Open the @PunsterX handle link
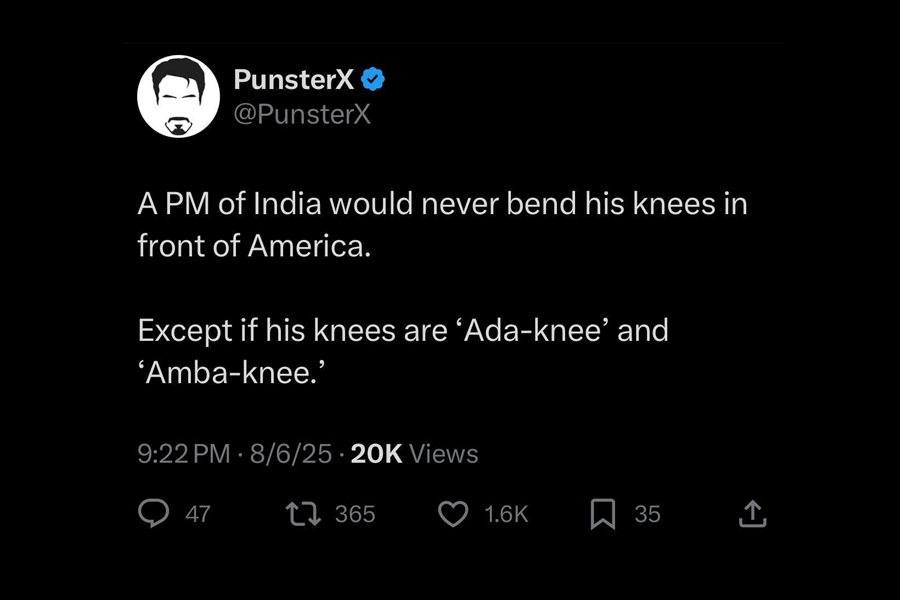900x600 pixels. pyautogui.click(x=301, y=114)
